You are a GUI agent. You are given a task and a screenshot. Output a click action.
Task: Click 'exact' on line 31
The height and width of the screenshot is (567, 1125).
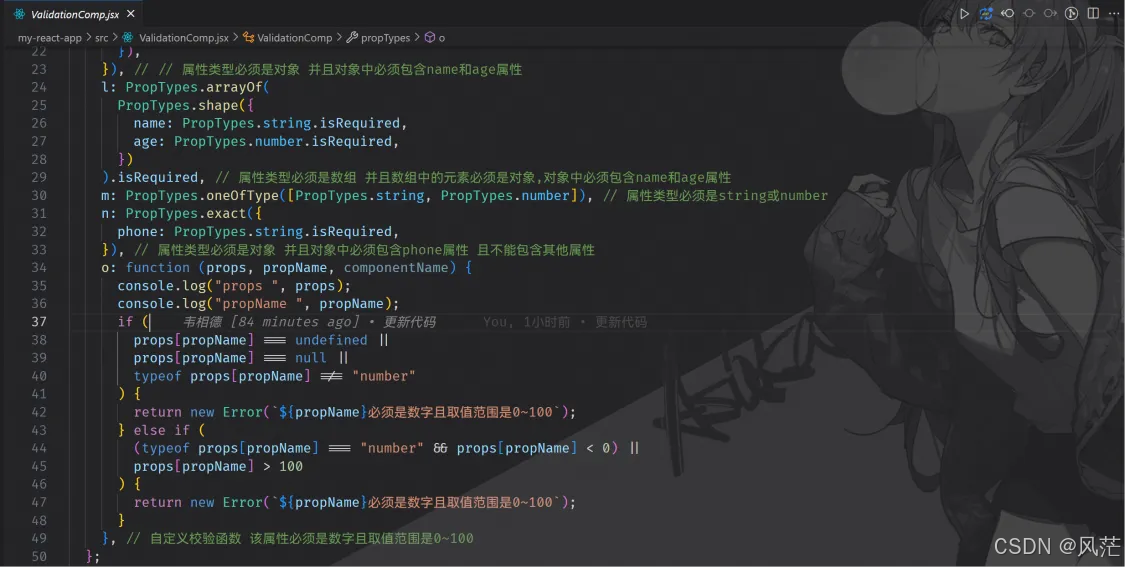coord(226,213)
